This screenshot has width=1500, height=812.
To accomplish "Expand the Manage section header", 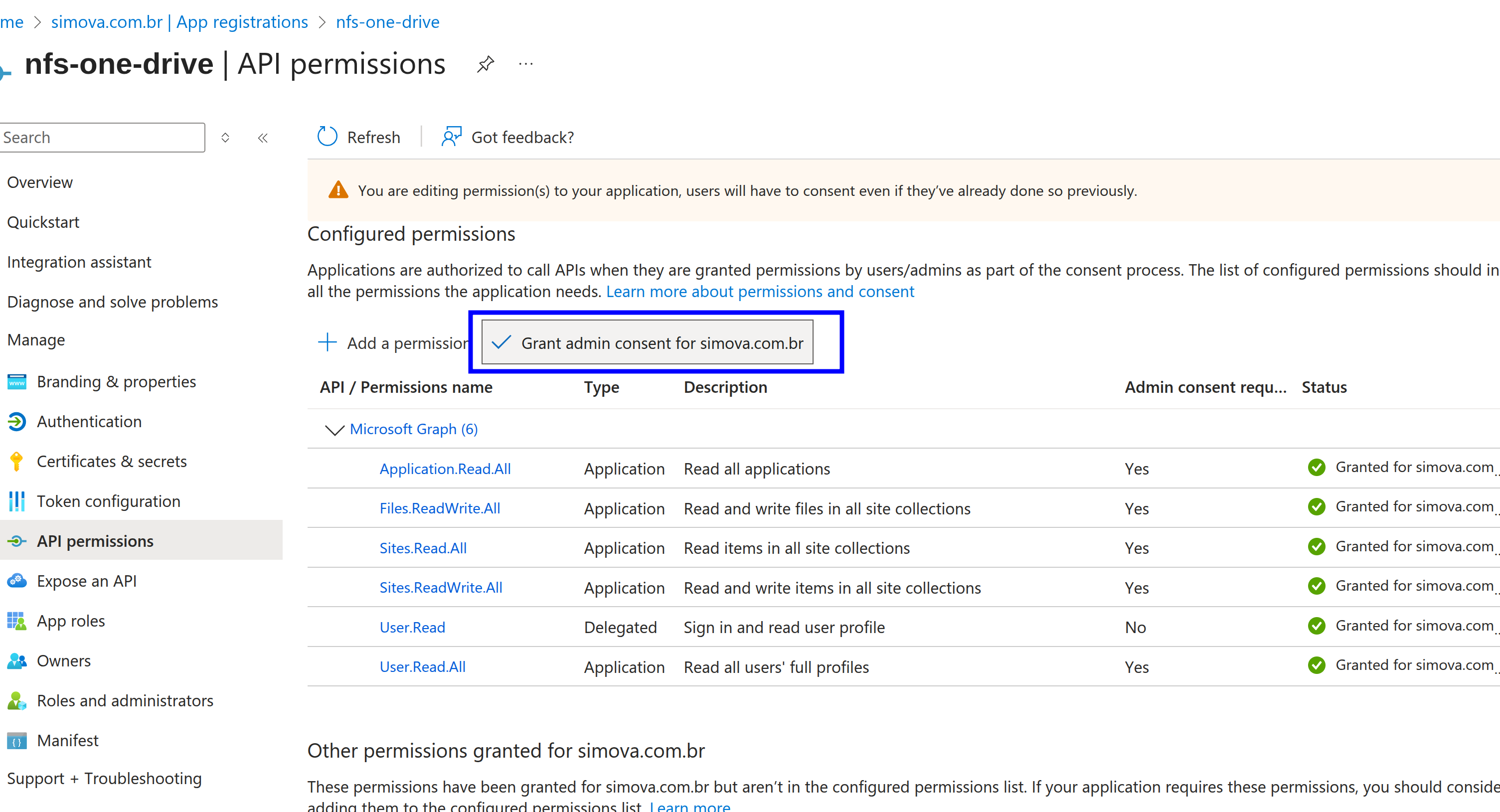I will pyautogui.click(x=36, y=340).
